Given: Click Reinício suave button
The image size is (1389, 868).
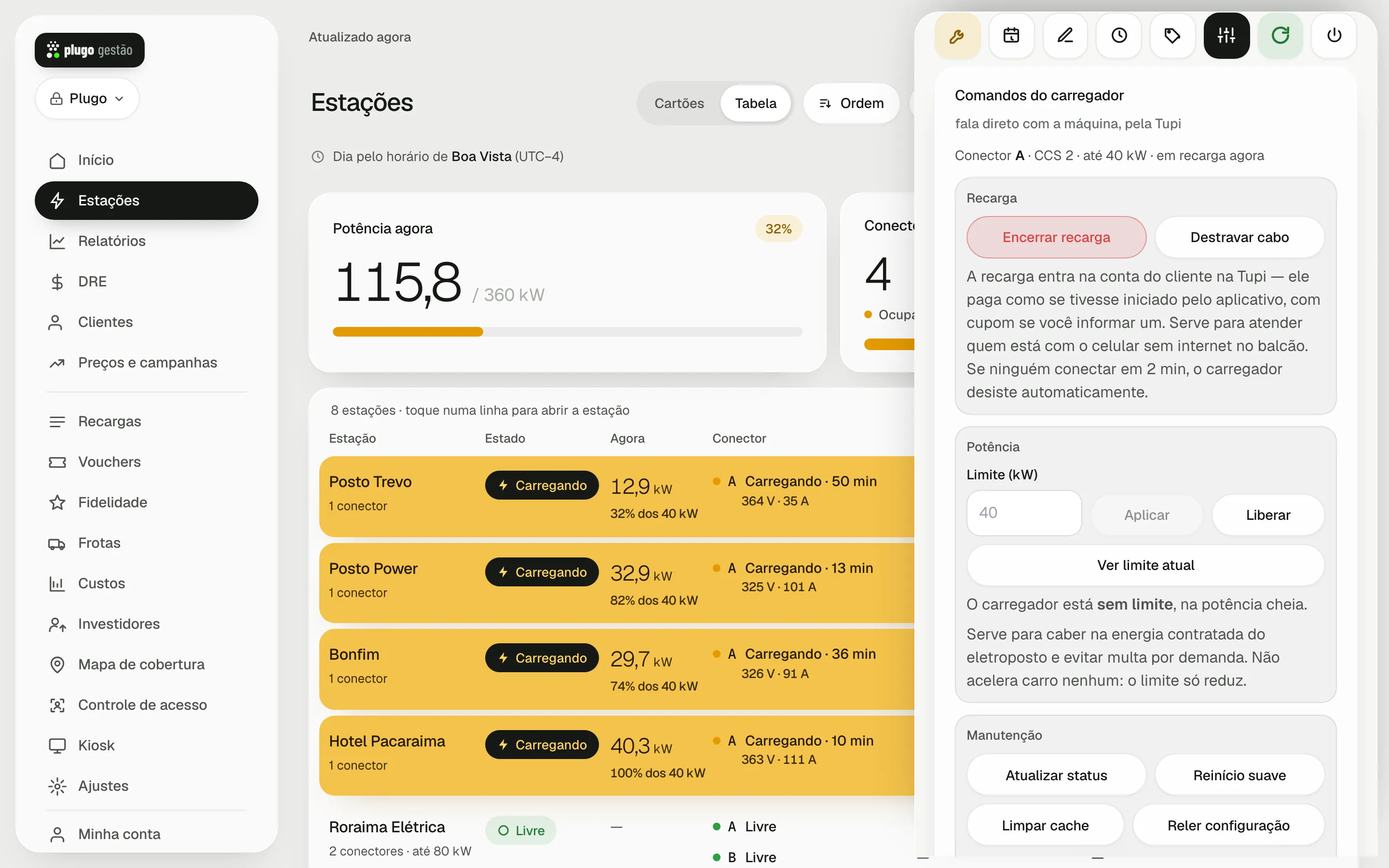Looking at the screenshot, I should point(1239,775).
